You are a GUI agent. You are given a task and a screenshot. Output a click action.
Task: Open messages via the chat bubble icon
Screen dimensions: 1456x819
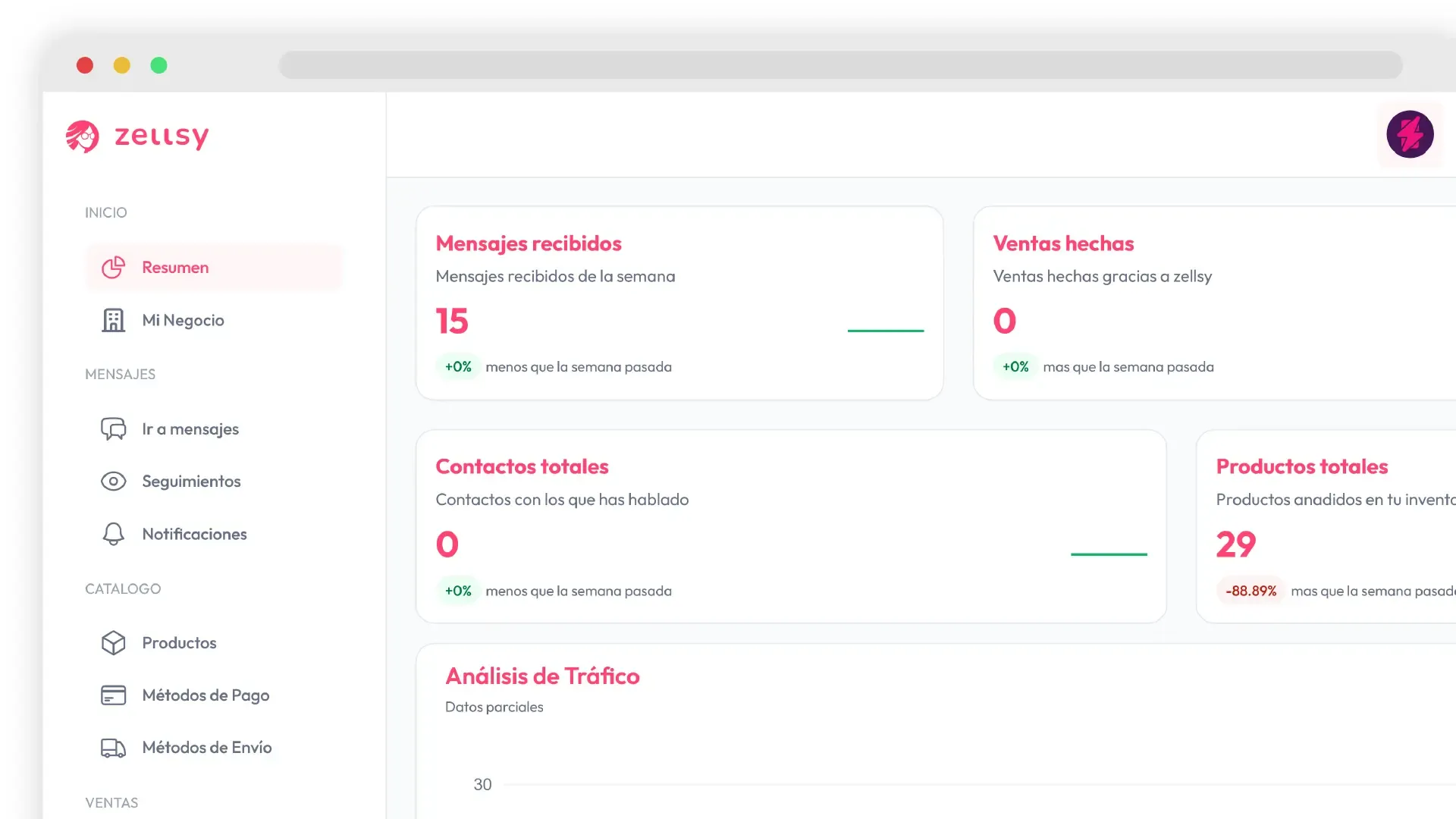click(x=113, y=428)
